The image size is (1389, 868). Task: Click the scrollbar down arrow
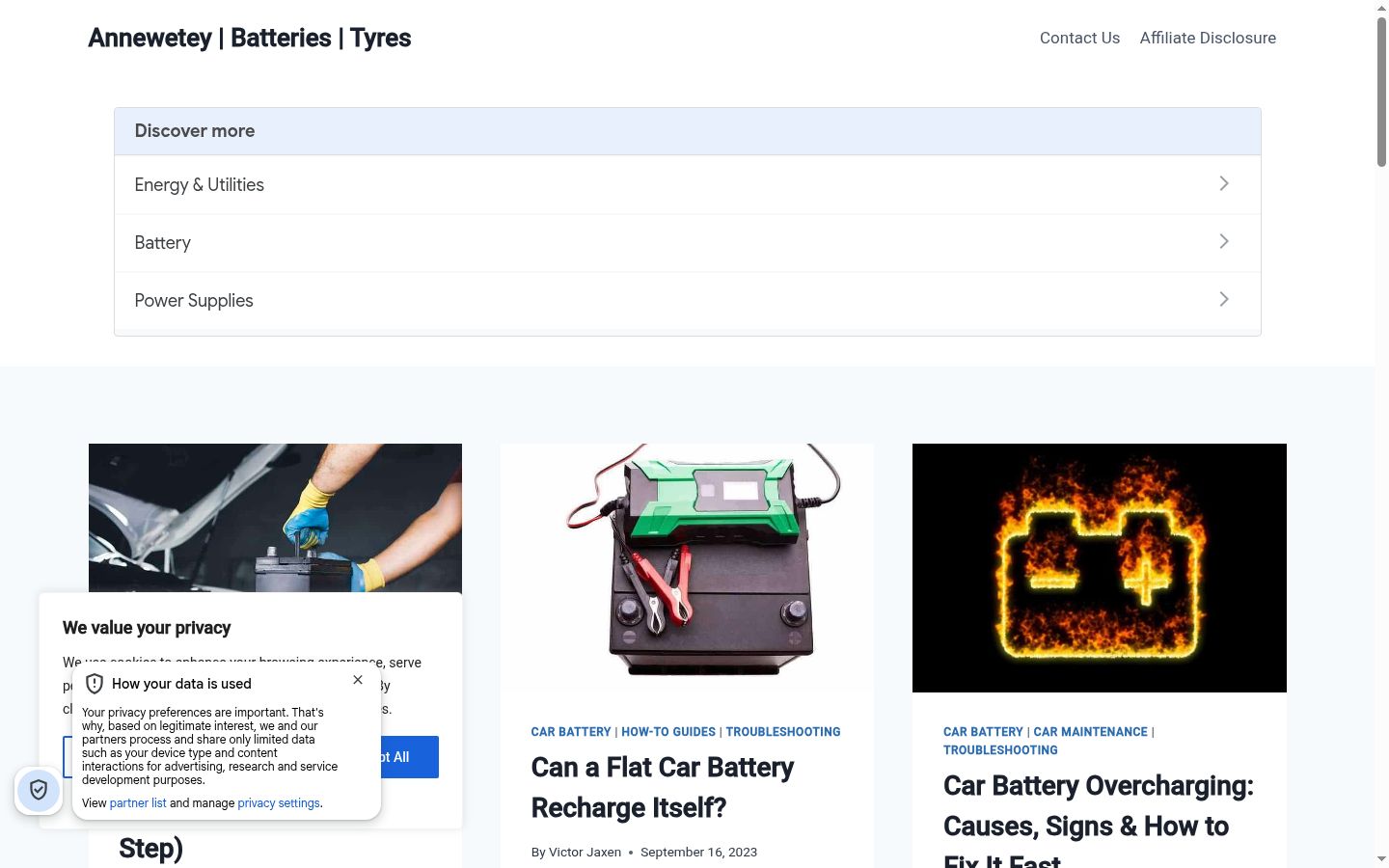1381,859
